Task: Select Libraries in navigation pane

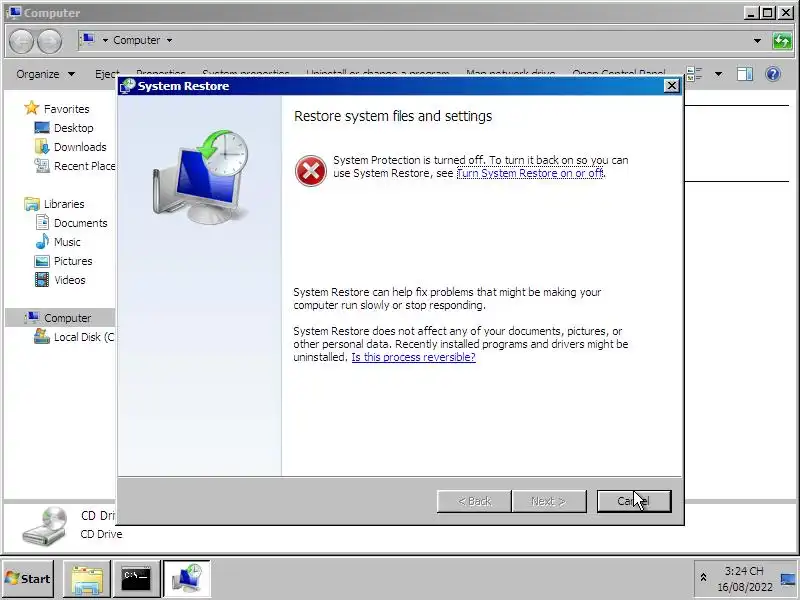Action: 64,204
